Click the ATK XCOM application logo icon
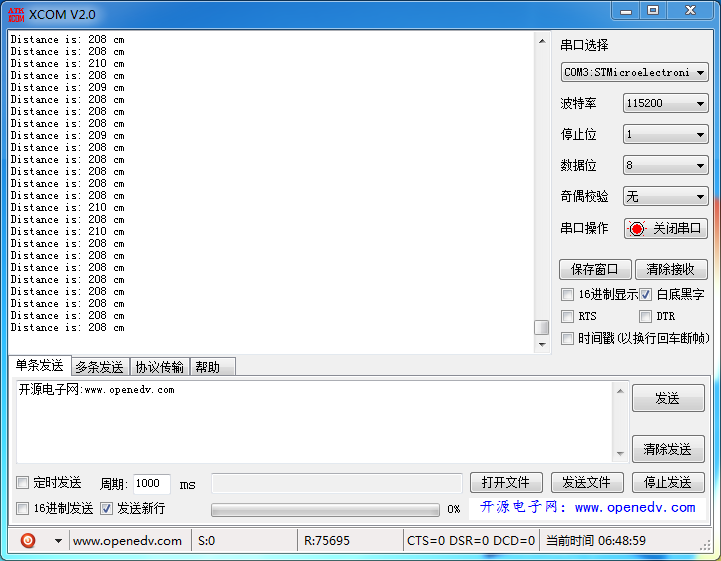This screenshot has width=721, height=561. point(16,14)
